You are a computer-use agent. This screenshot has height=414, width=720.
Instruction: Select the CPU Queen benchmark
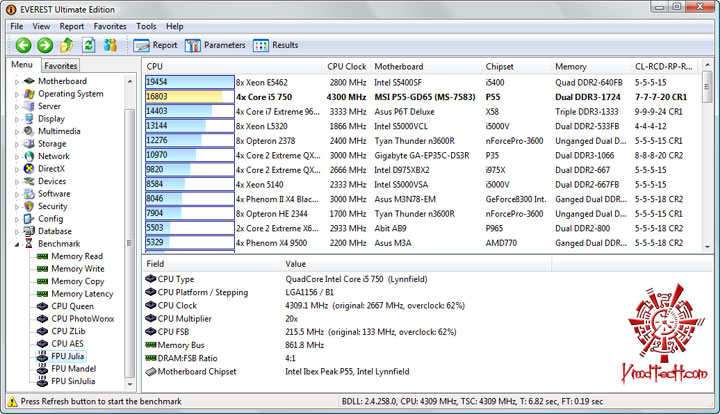pyautogui.click(x=72, y=306)
